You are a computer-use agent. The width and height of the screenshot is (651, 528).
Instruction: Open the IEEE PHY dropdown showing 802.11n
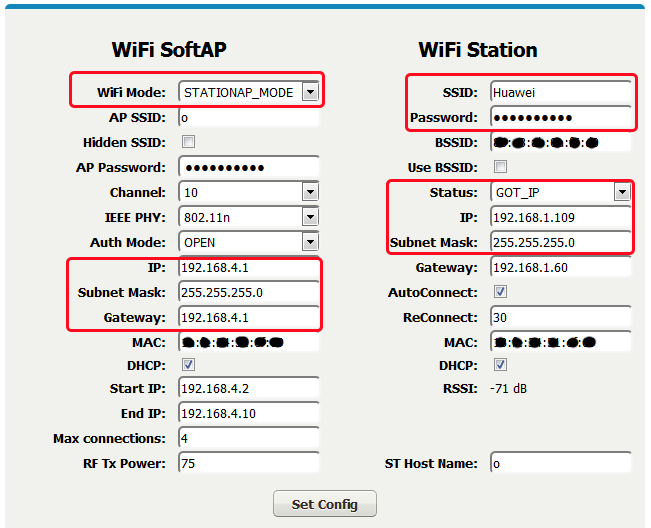point(249,217)
